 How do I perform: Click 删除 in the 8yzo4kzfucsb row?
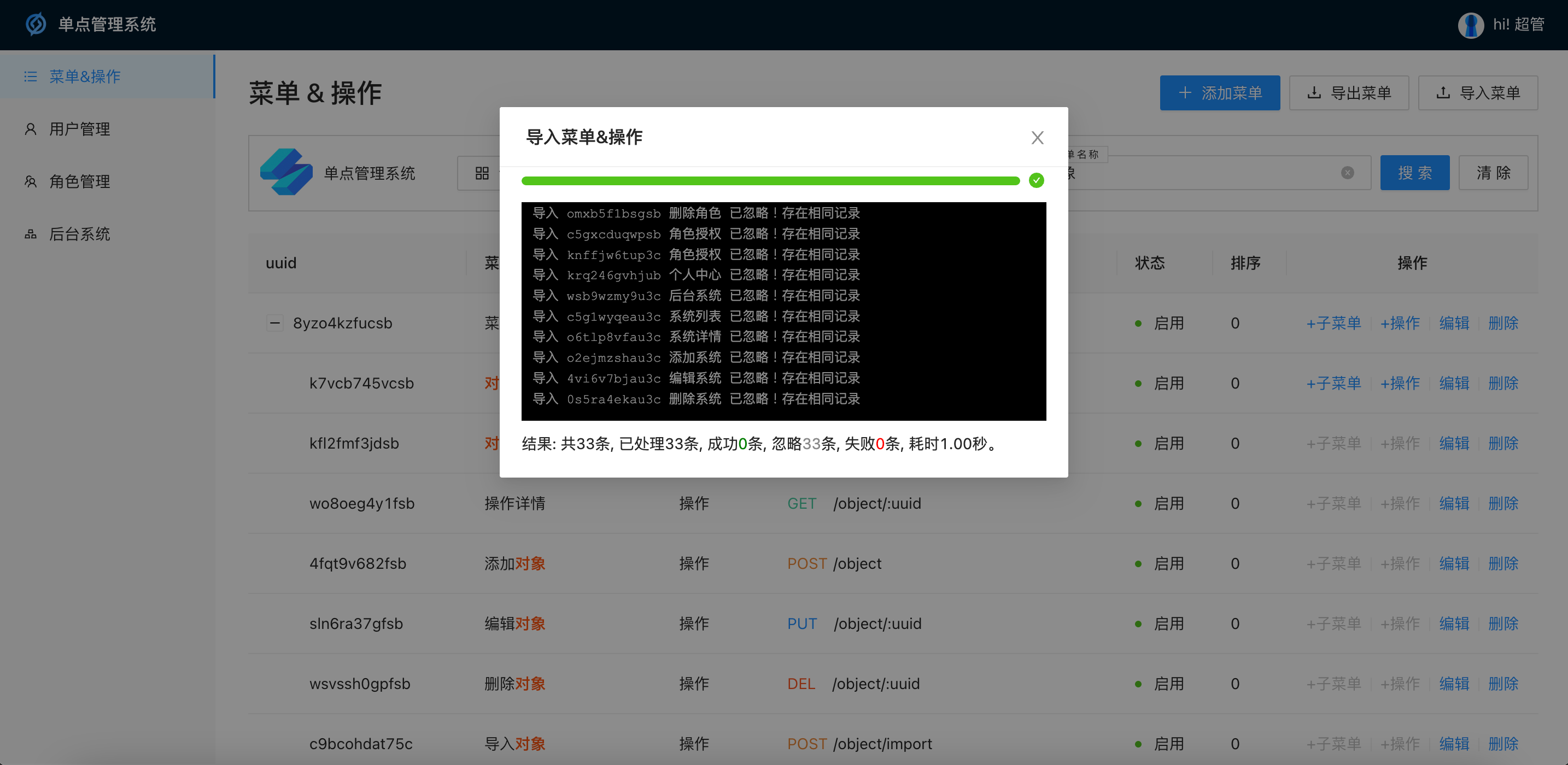[1503, 323]
